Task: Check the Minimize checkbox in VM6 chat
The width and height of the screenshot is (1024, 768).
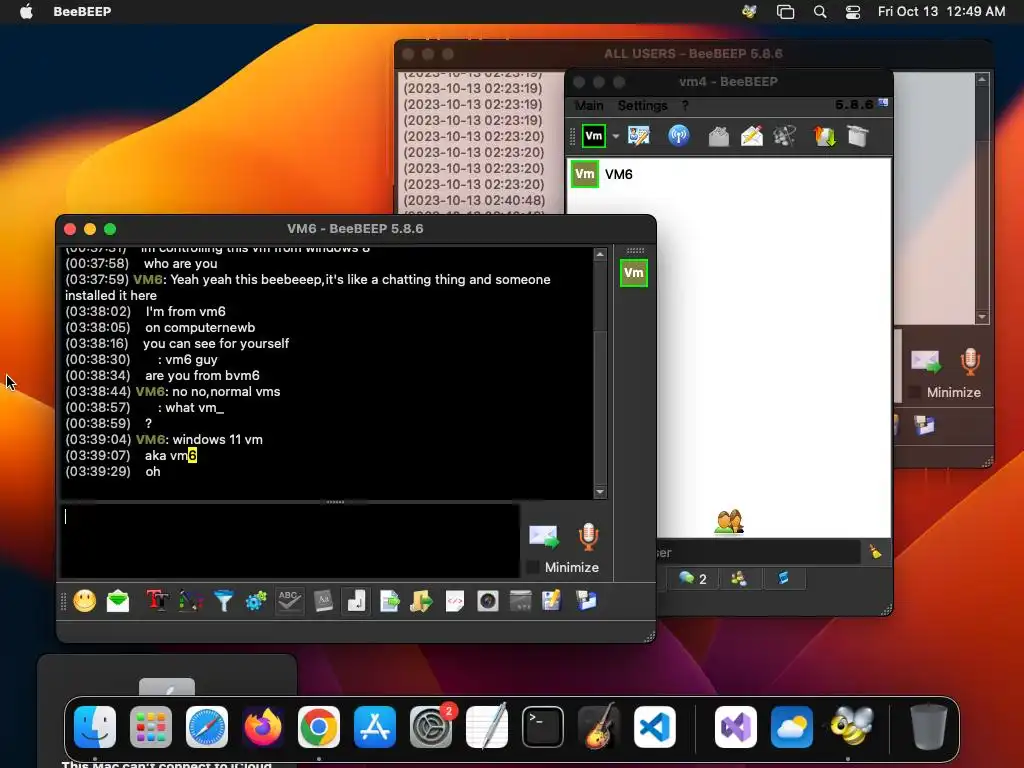Action: point(533,568)
